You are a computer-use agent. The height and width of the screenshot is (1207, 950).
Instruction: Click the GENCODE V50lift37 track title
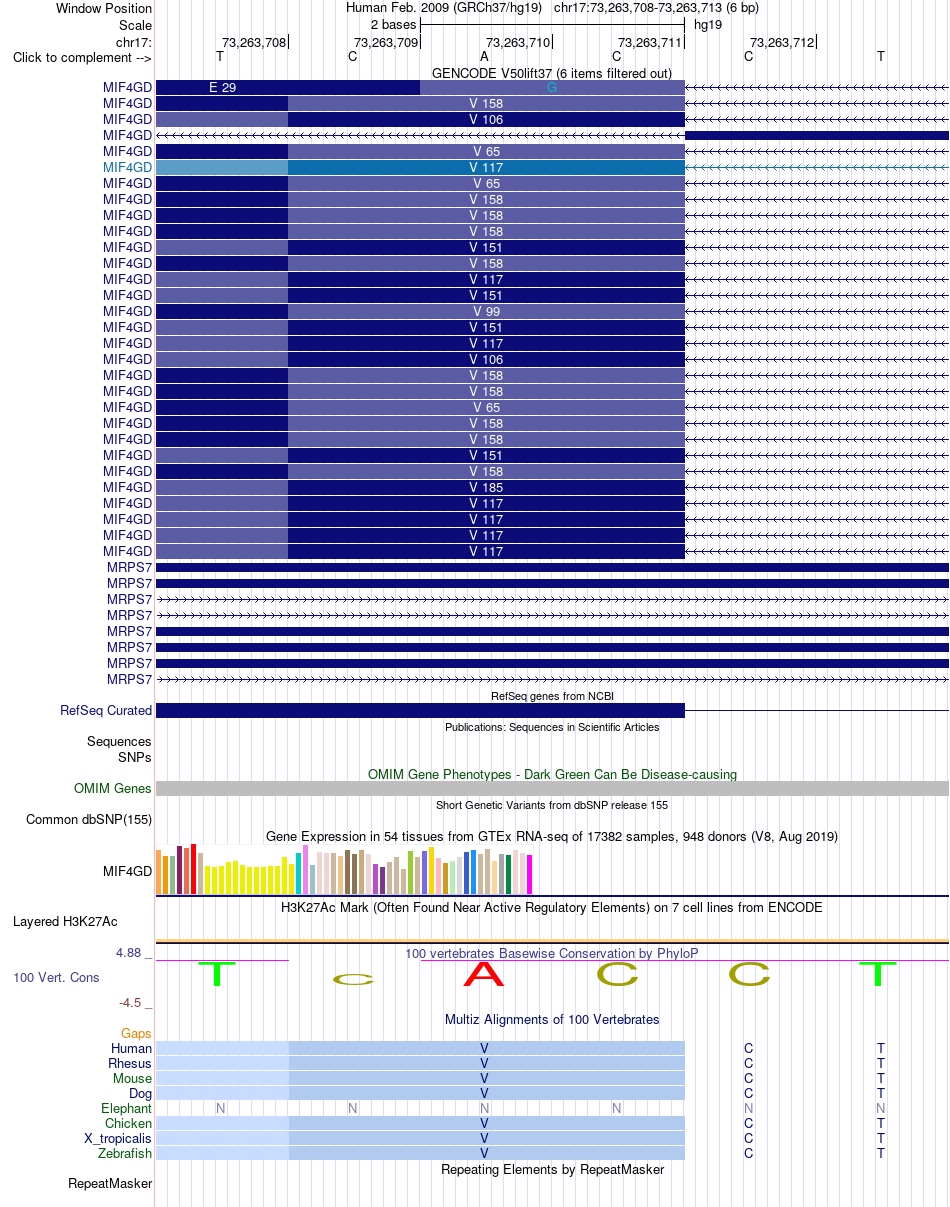tap(551, 73)
